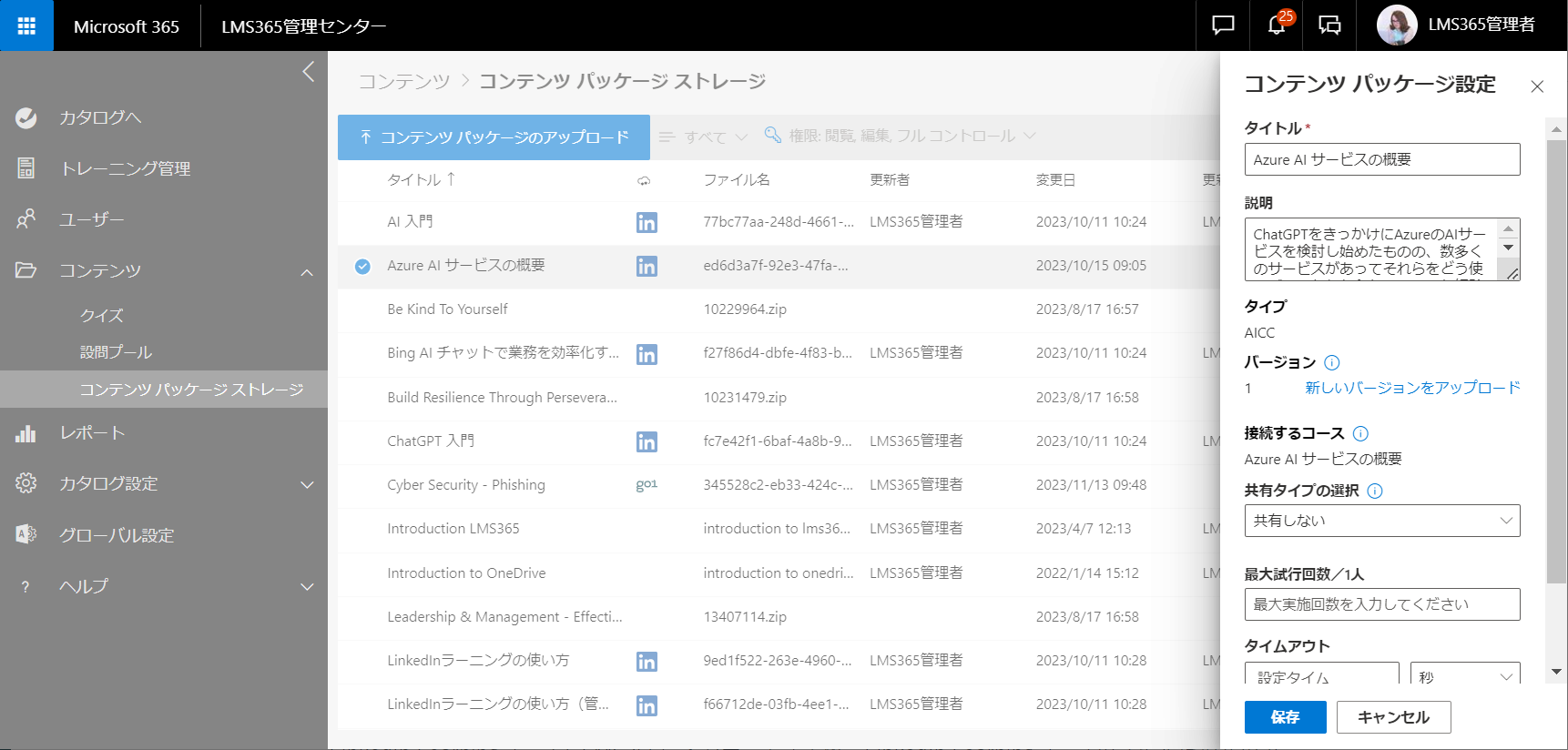
Task: Open the LMS365管理者 profile avatar
Action: pyautogui.click(x=1396, y=25)
